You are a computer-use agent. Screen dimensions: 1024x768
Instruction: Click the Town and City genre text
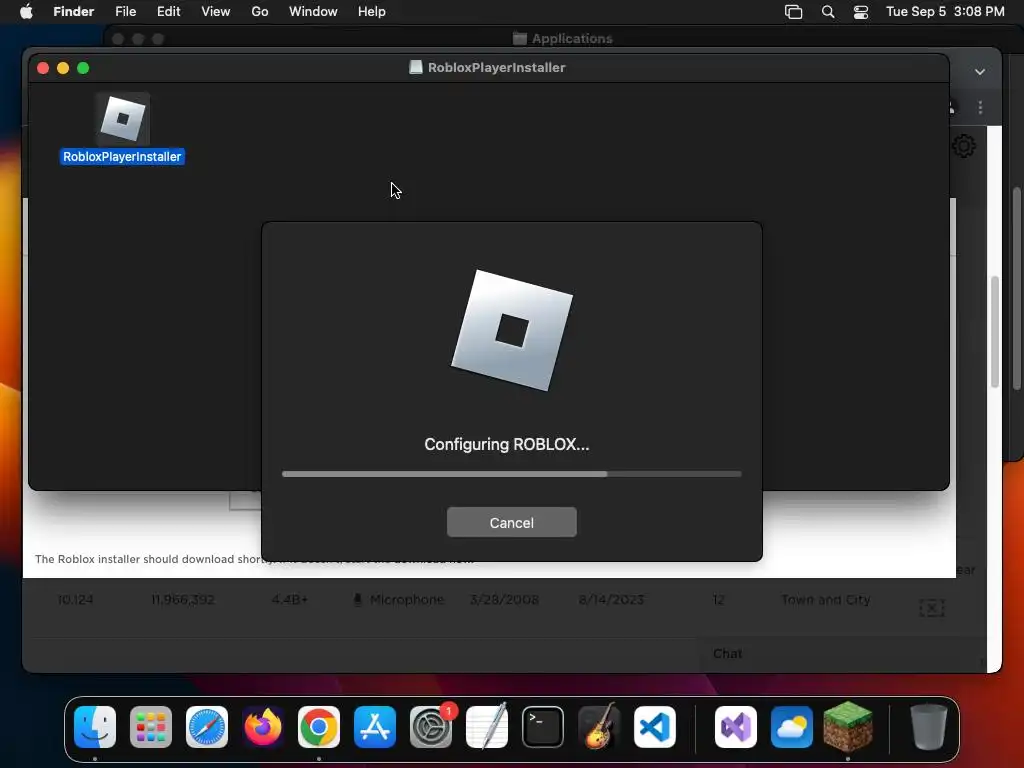825,600
